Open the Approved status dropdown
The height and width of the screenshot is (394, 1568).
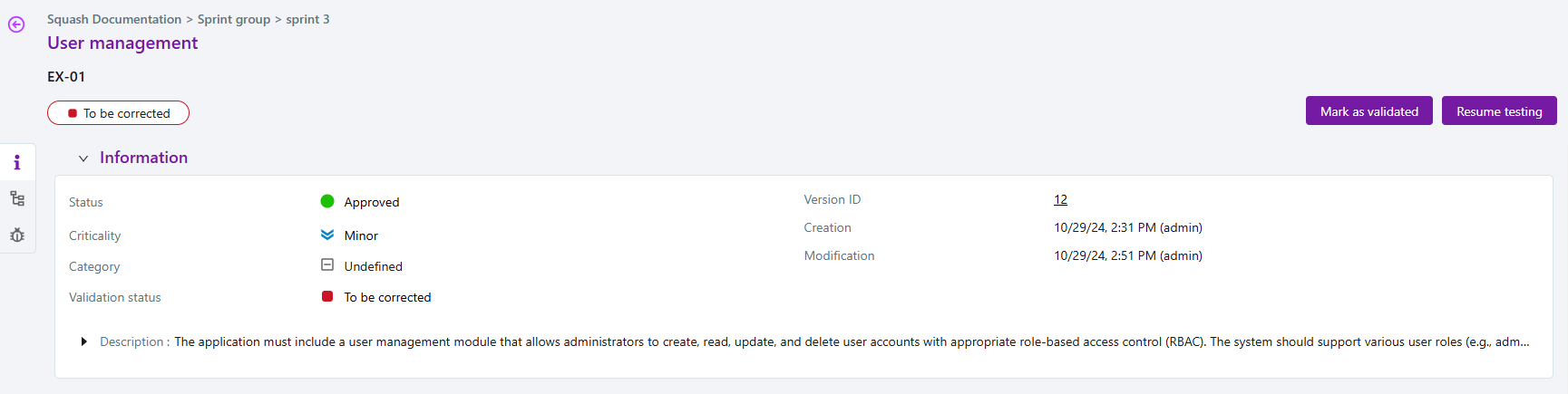tap(372, 202)
